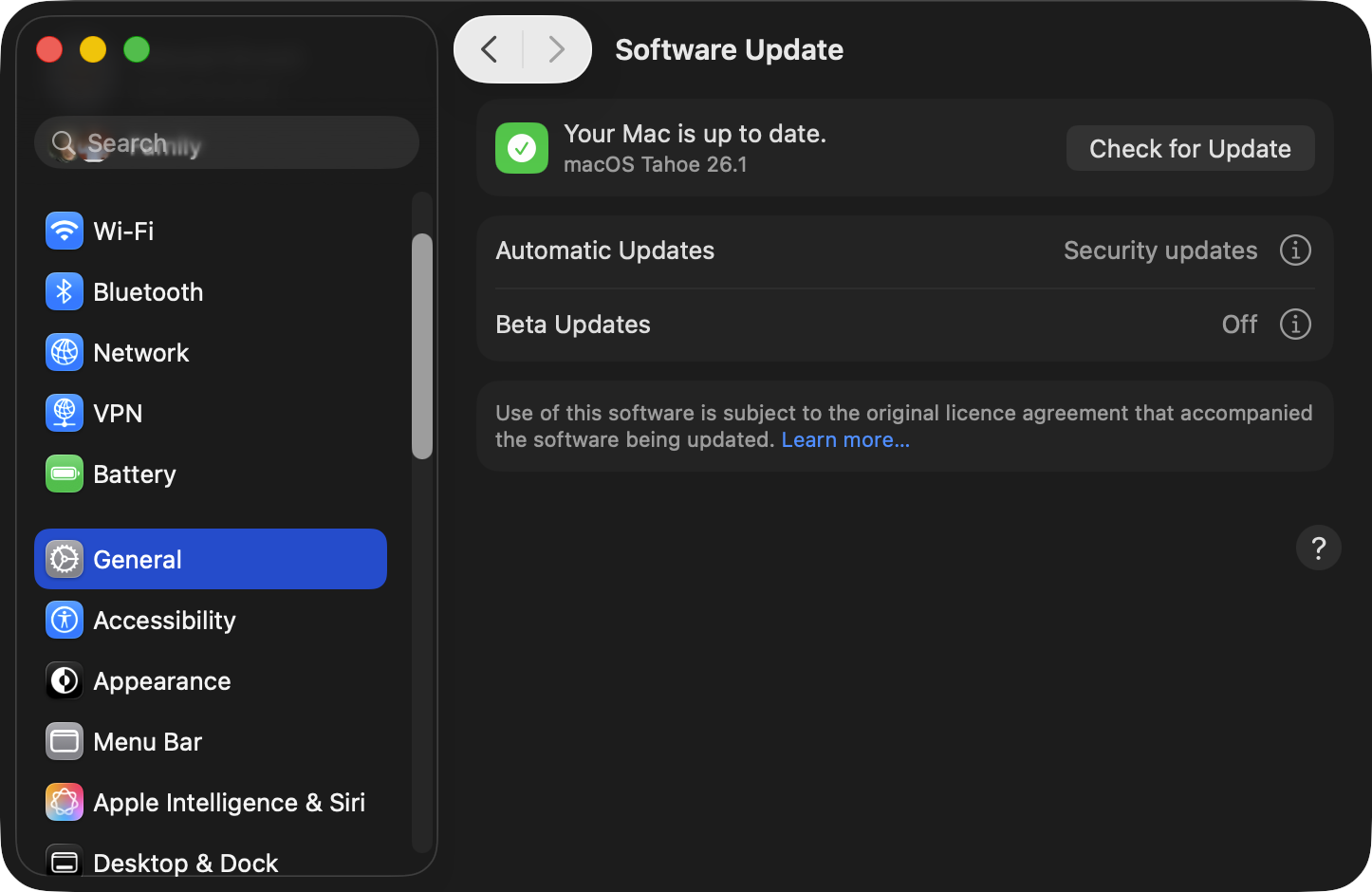Zoom window with green button
This screenshot has width=1372, height=892.
tap(137, 49)
